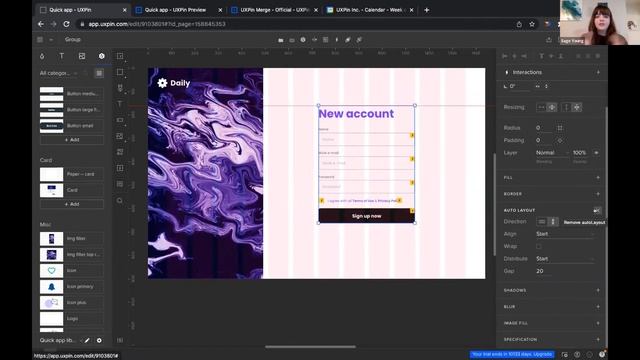
Task: Edit the Quick app library pencil icon
Action: point(87,340)
